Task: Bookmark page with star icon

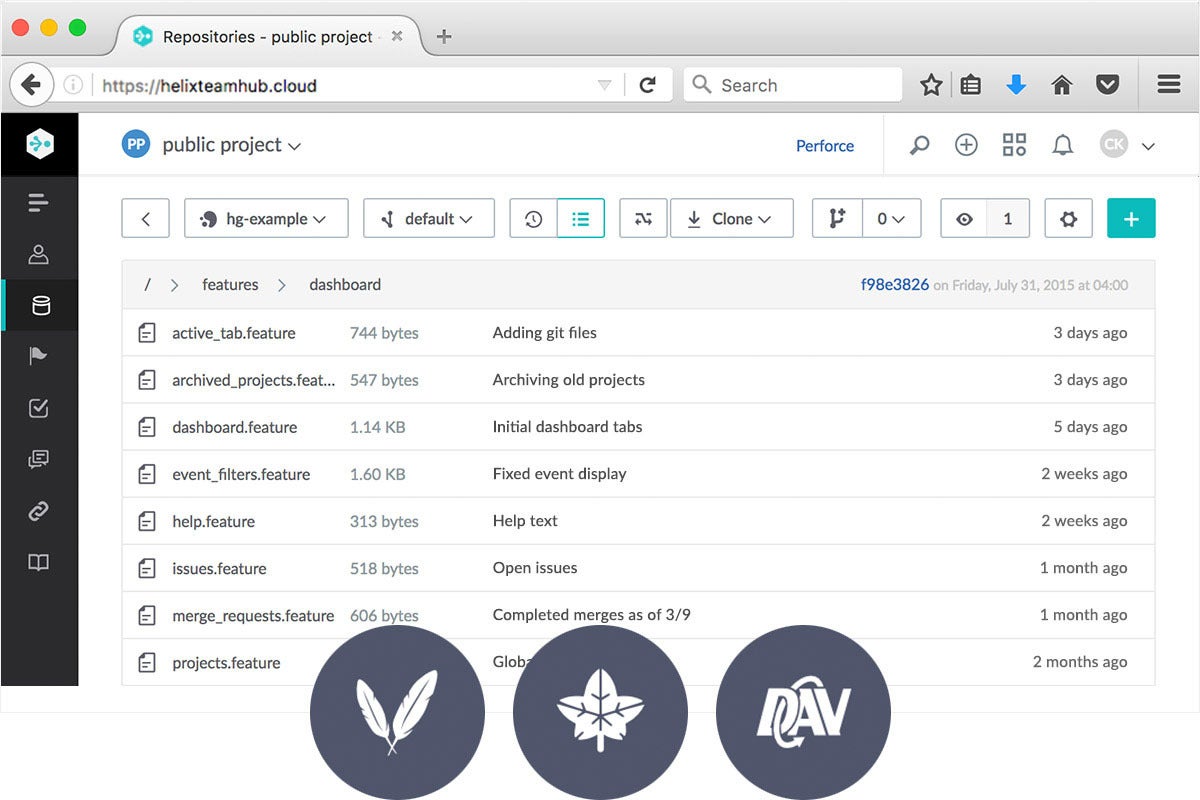Action: 931,85
